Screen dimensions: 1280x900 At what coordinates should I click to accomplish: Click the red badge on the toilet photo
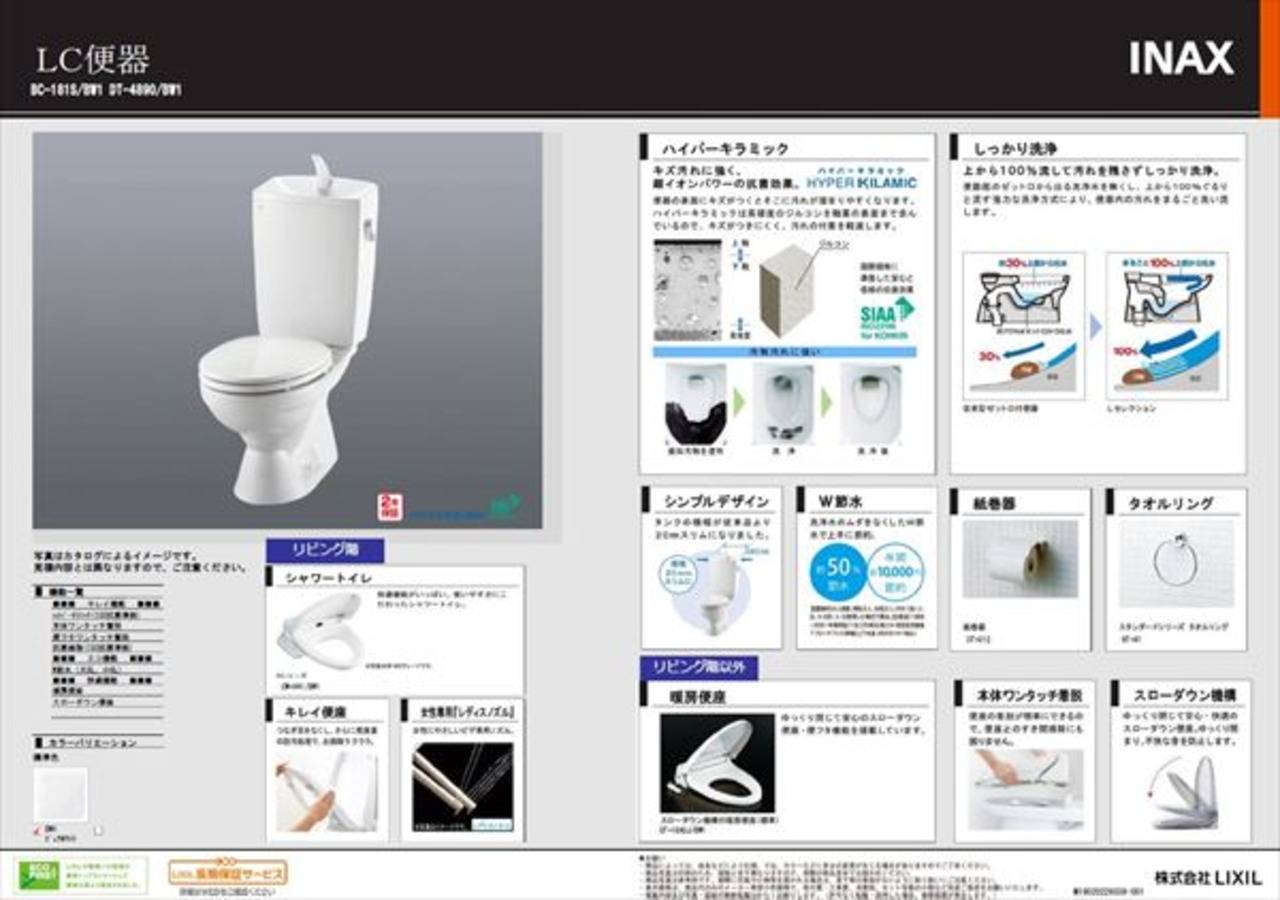(x=390, y=505)
